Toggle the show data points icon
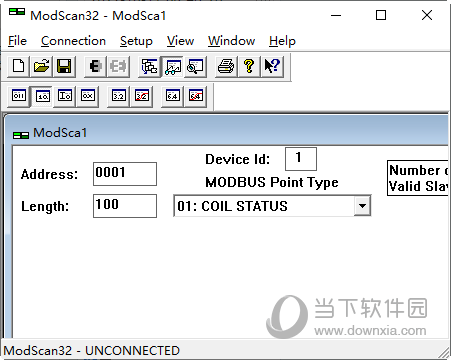Image resolution: width=451 pixels, height=360 pixels. [172, 66]
